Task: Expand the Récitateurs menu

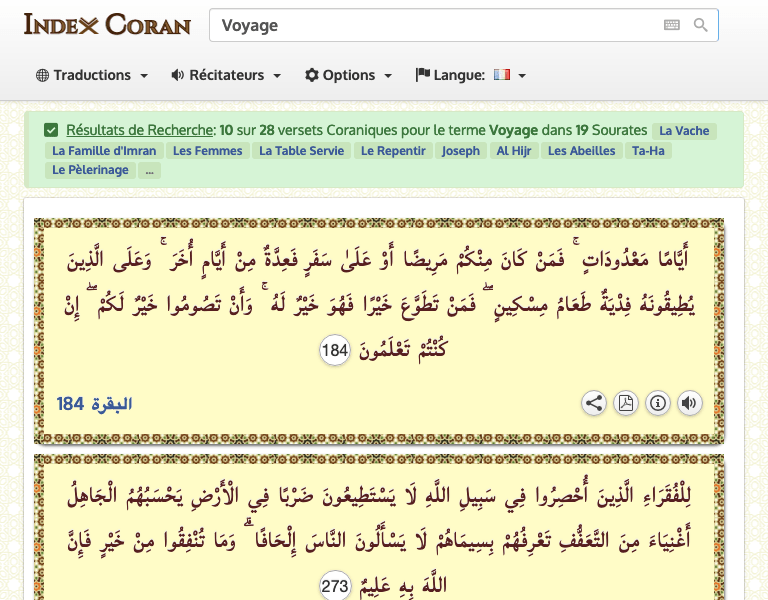Action: coord(226,75)
